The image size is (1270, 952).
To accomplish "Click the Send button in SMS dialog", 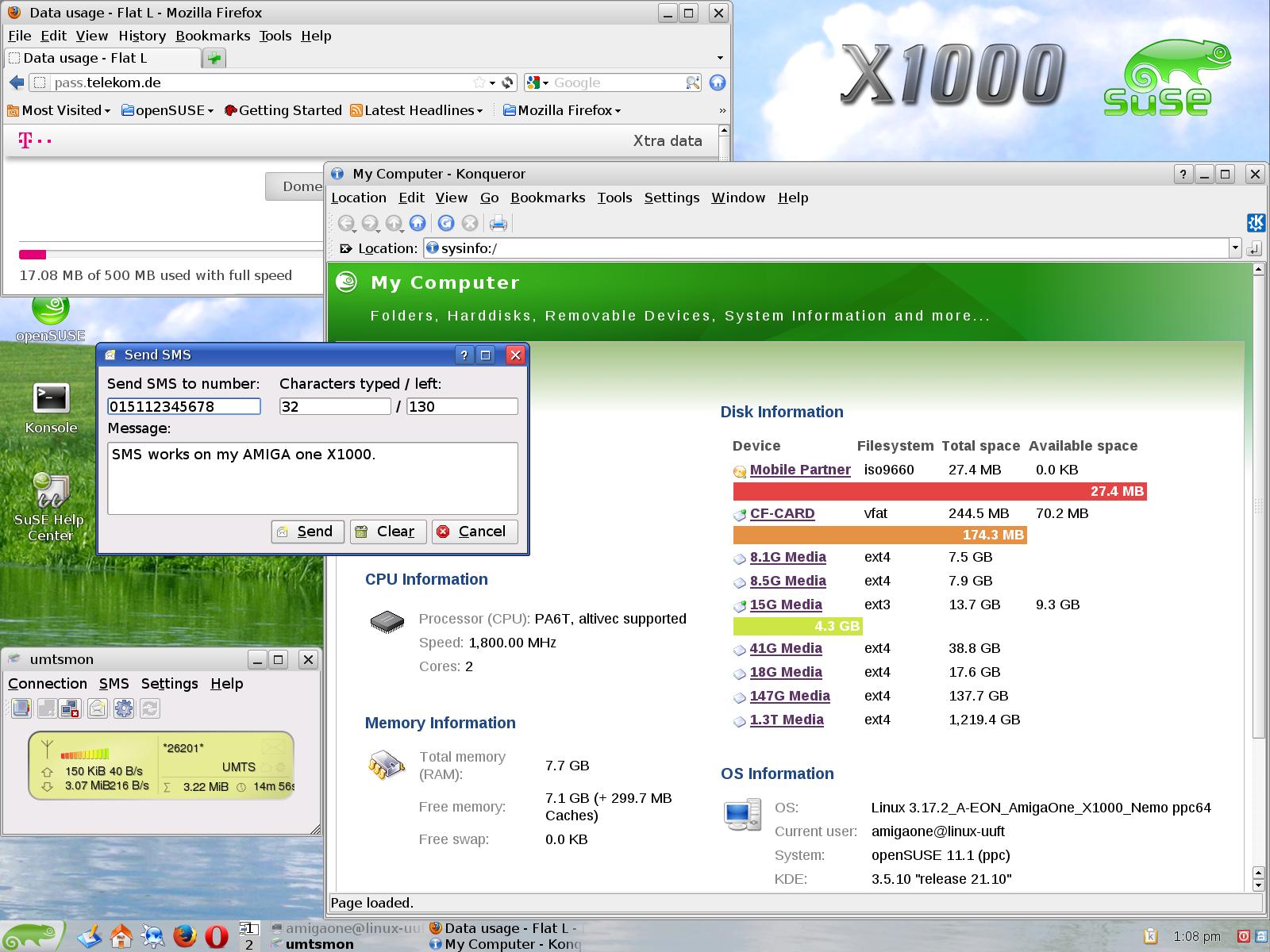I will [307, 532].
